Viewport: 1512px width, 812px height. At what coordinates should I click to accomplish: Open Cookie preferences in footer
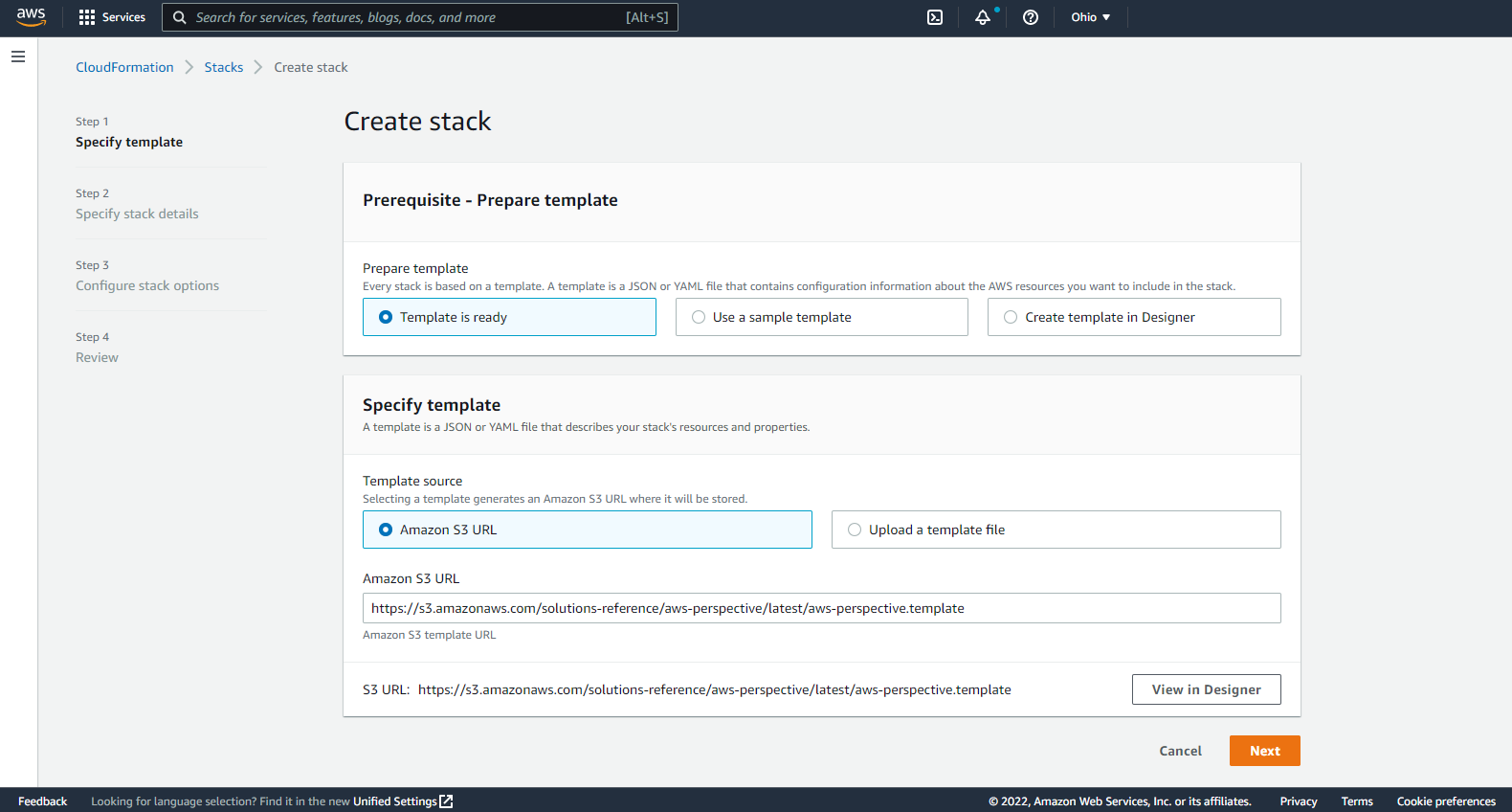[x=1446, y=801]
